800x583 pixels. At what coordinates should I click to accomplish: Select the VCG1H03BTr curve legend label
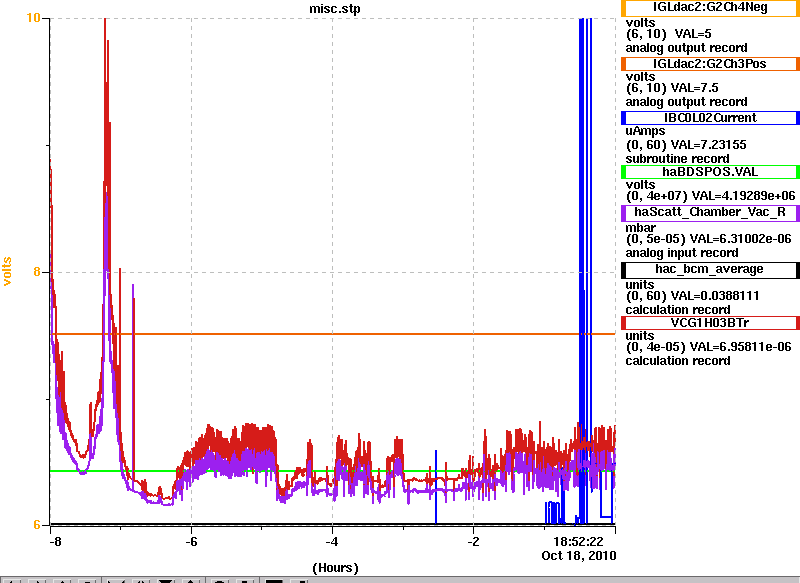(x=710, y=323)
